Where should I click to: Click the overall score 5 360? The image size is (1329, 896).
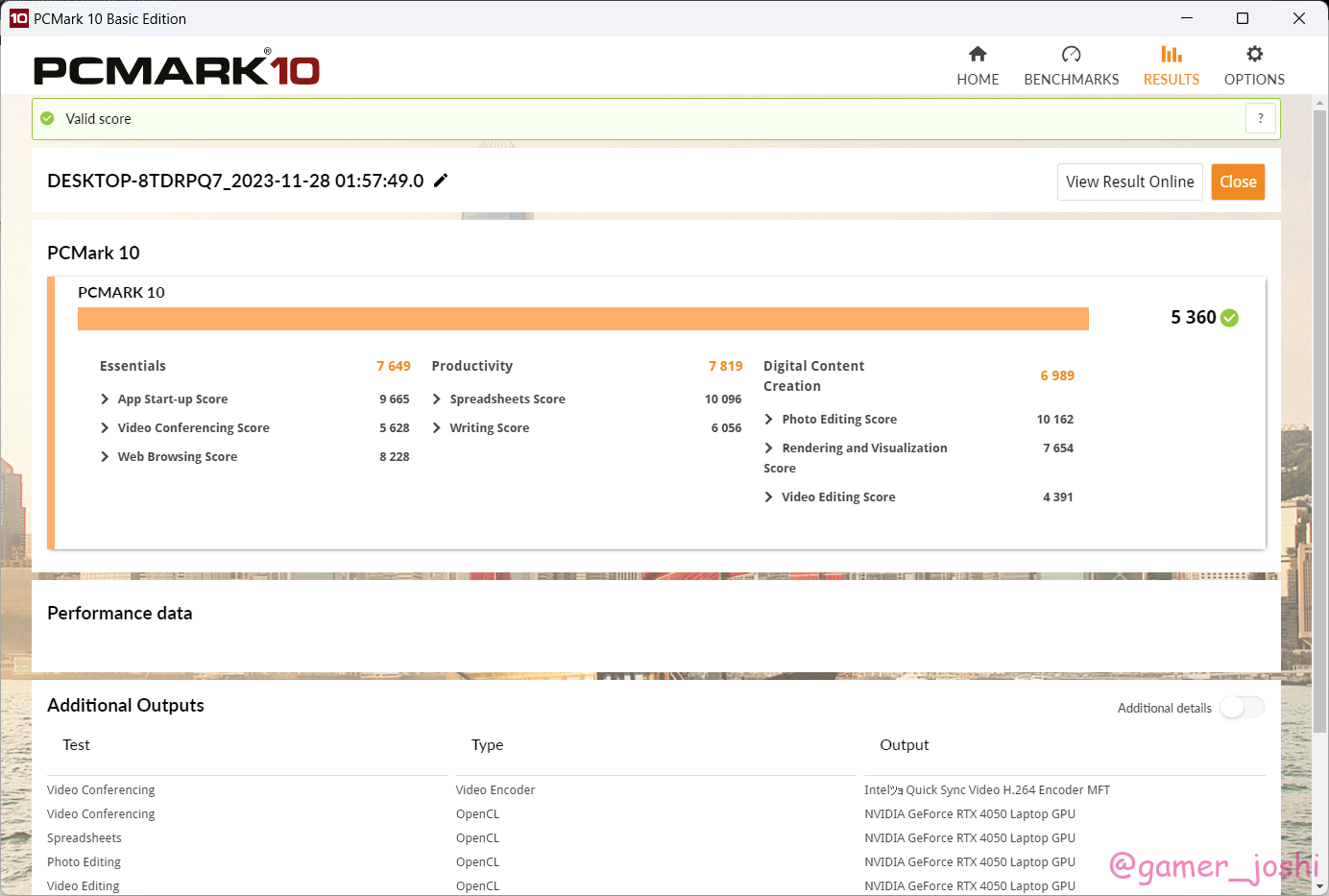coord(1193,318)
